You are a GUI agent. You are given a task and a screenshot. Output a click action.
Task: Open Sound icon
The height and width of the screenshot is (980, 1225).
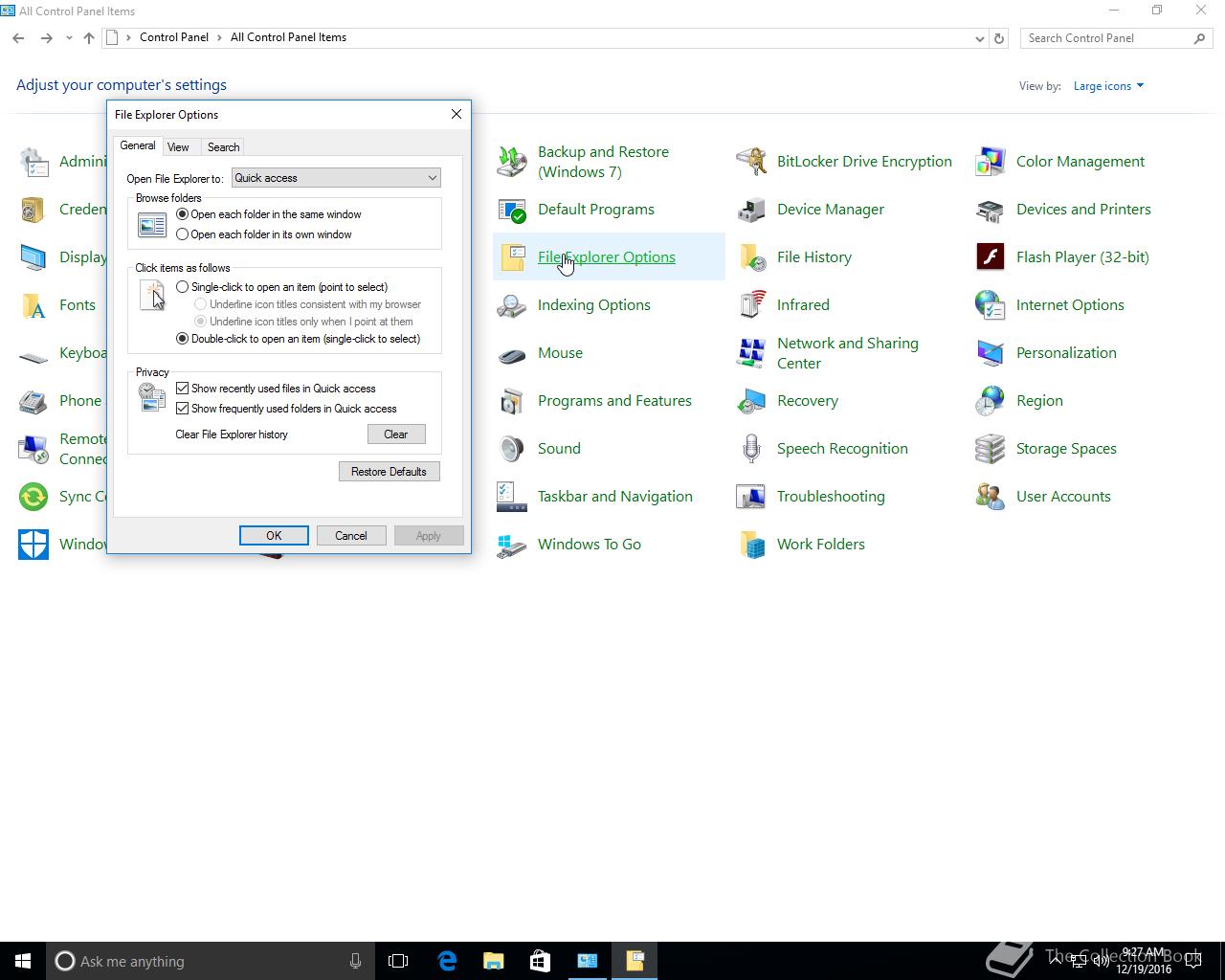(x=512, y=449)
